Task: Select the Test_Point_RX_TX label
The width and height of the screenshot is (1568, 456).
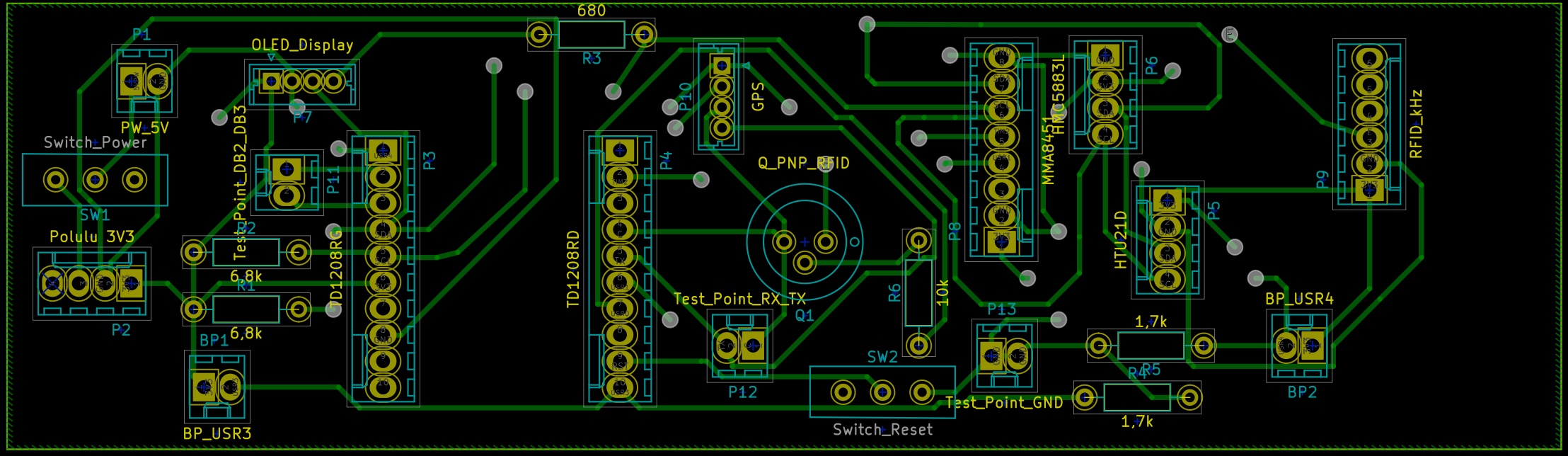Action: coord(739,299)
